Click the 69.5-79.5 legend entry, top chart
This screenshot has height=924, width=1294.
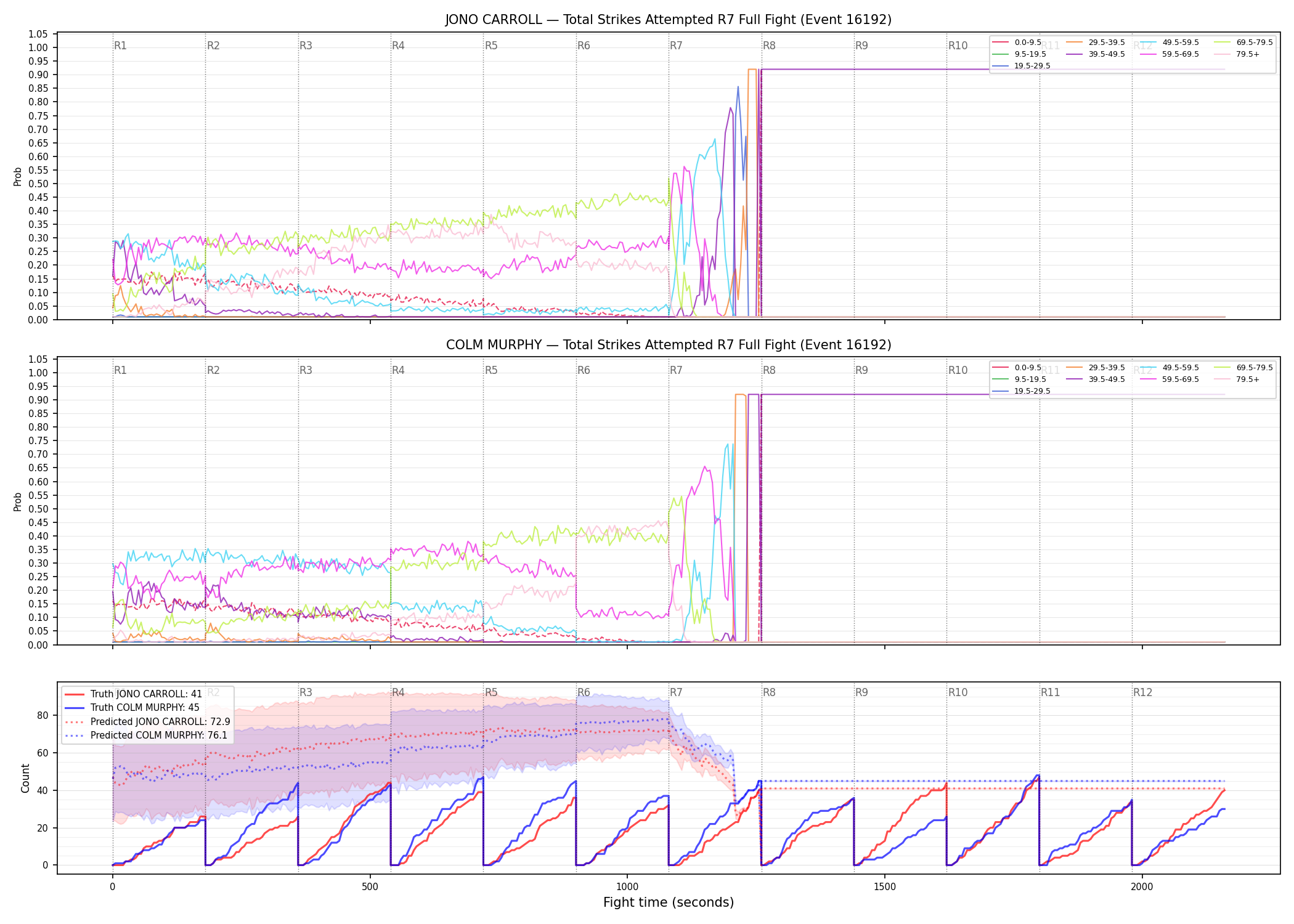(x=1243, y=43)
